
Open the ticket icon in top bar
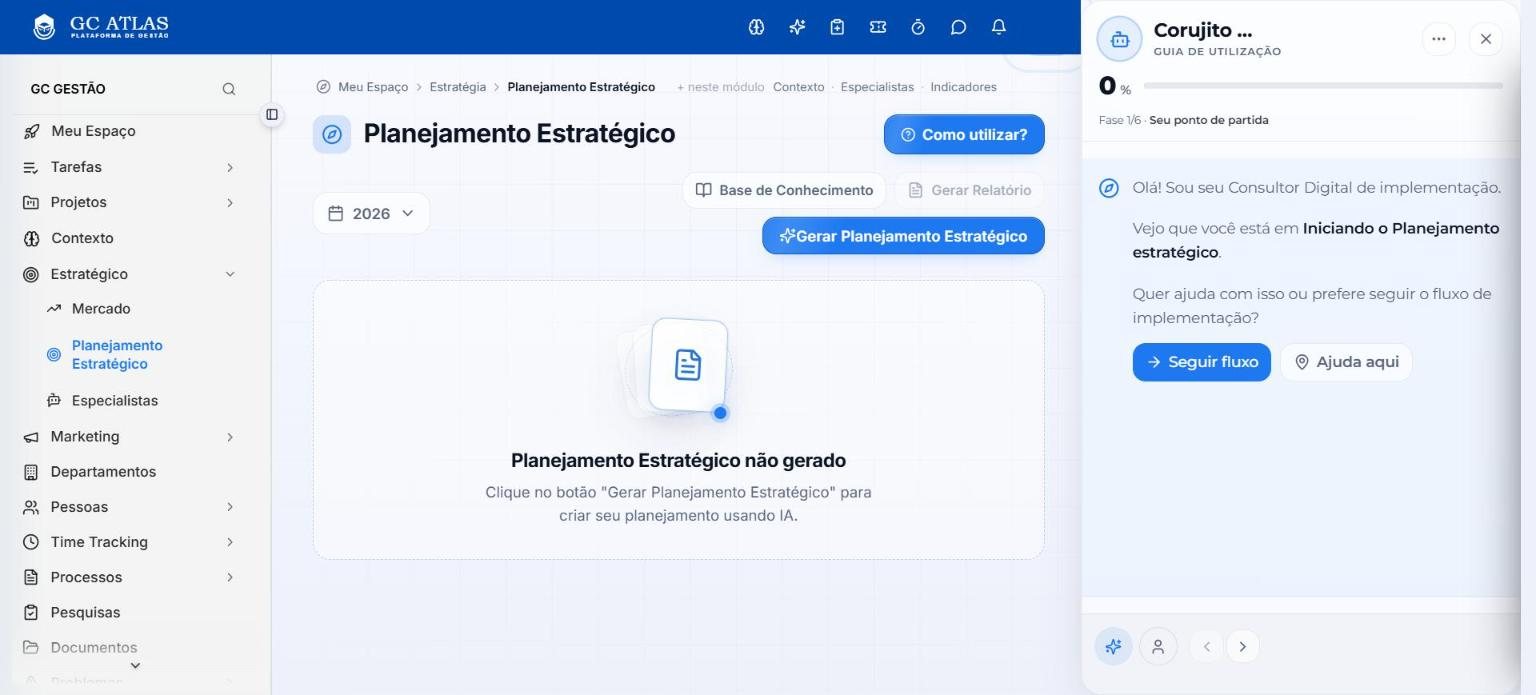pyautogui.click(x=878, y=27)
